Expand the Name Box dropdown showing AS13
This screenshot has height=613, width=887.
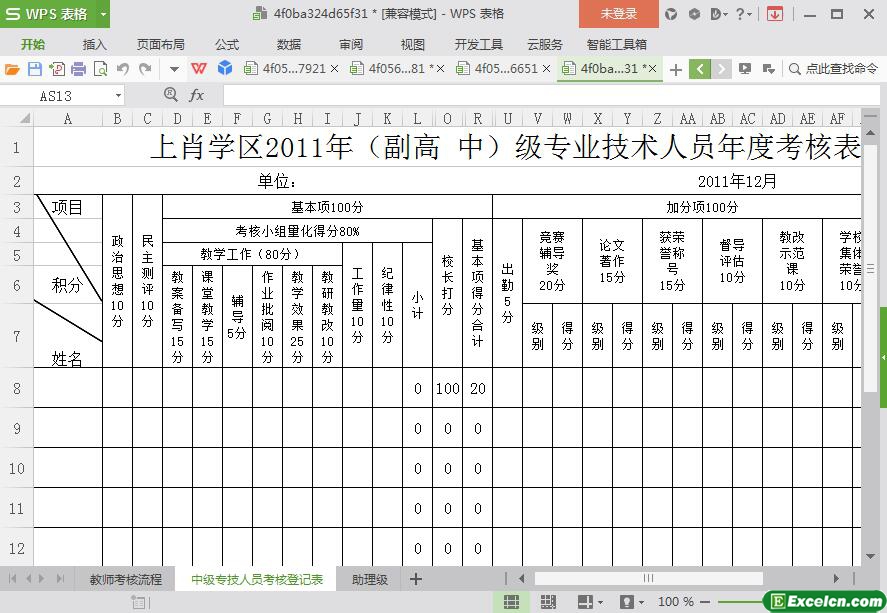tap(118, 96)
